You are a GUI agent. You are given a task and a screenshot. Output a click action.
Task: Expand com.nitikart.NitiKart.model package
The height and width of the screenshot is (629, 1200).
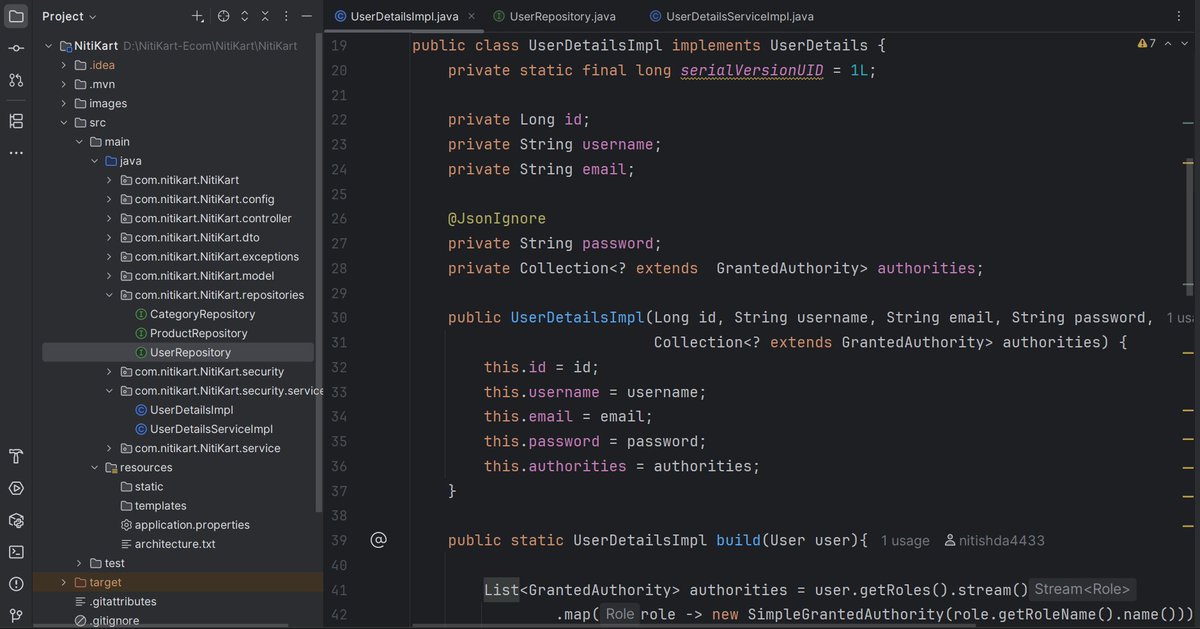[110, 276]
